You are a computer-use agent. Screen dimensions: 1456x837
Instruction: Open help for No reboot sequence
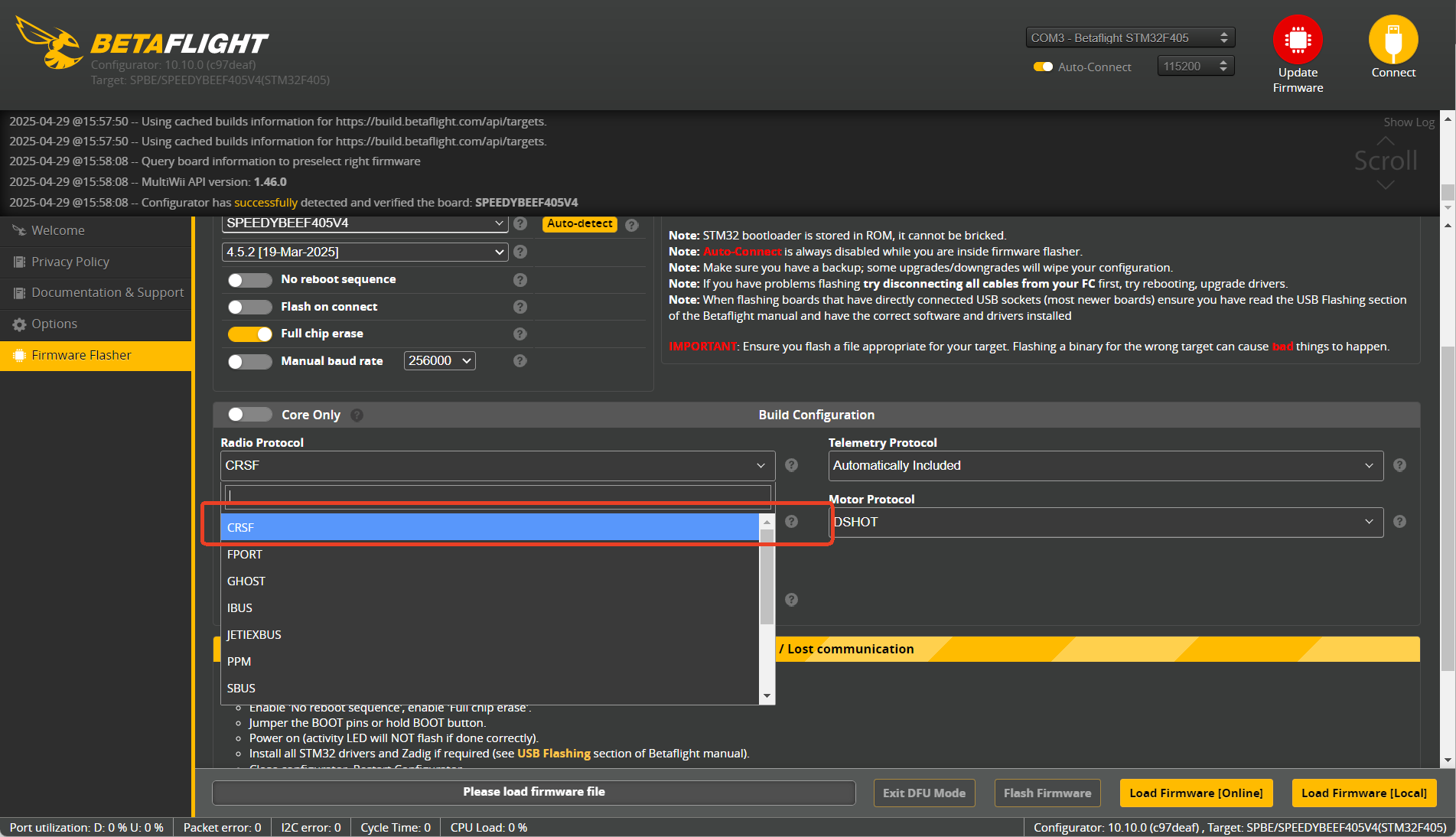520,280
